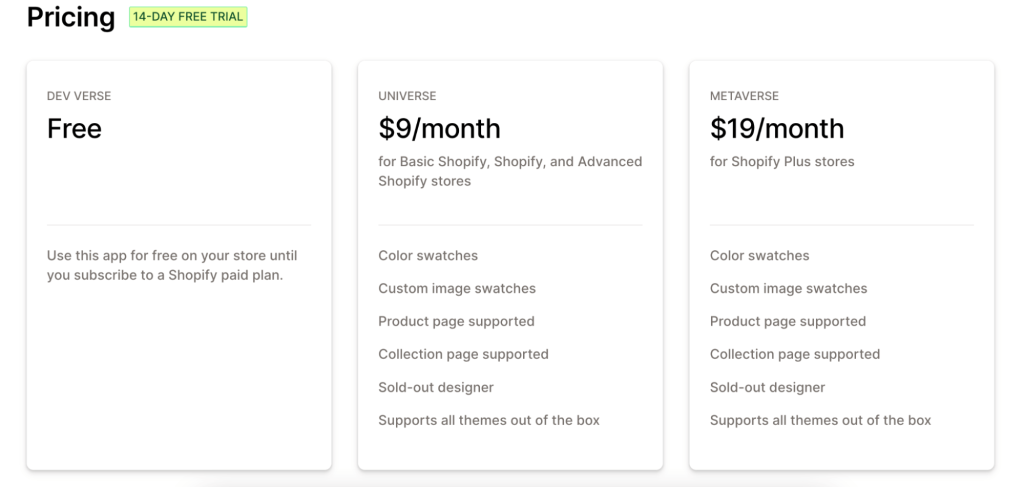
Task: Click Color swatches in Metaverse plan
Action: tap(760, 255)
